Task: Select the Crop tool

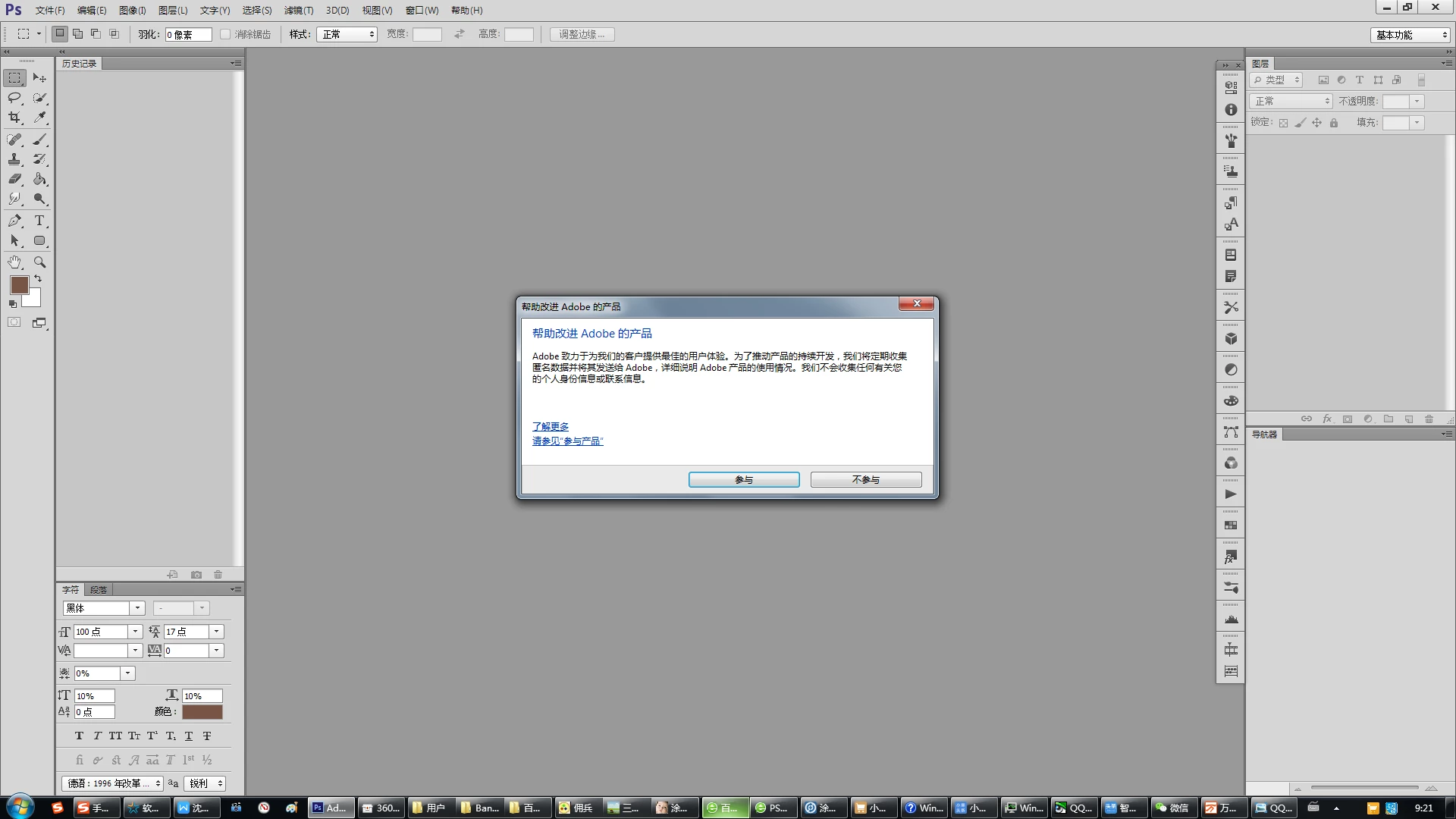Action: (15, 118)
